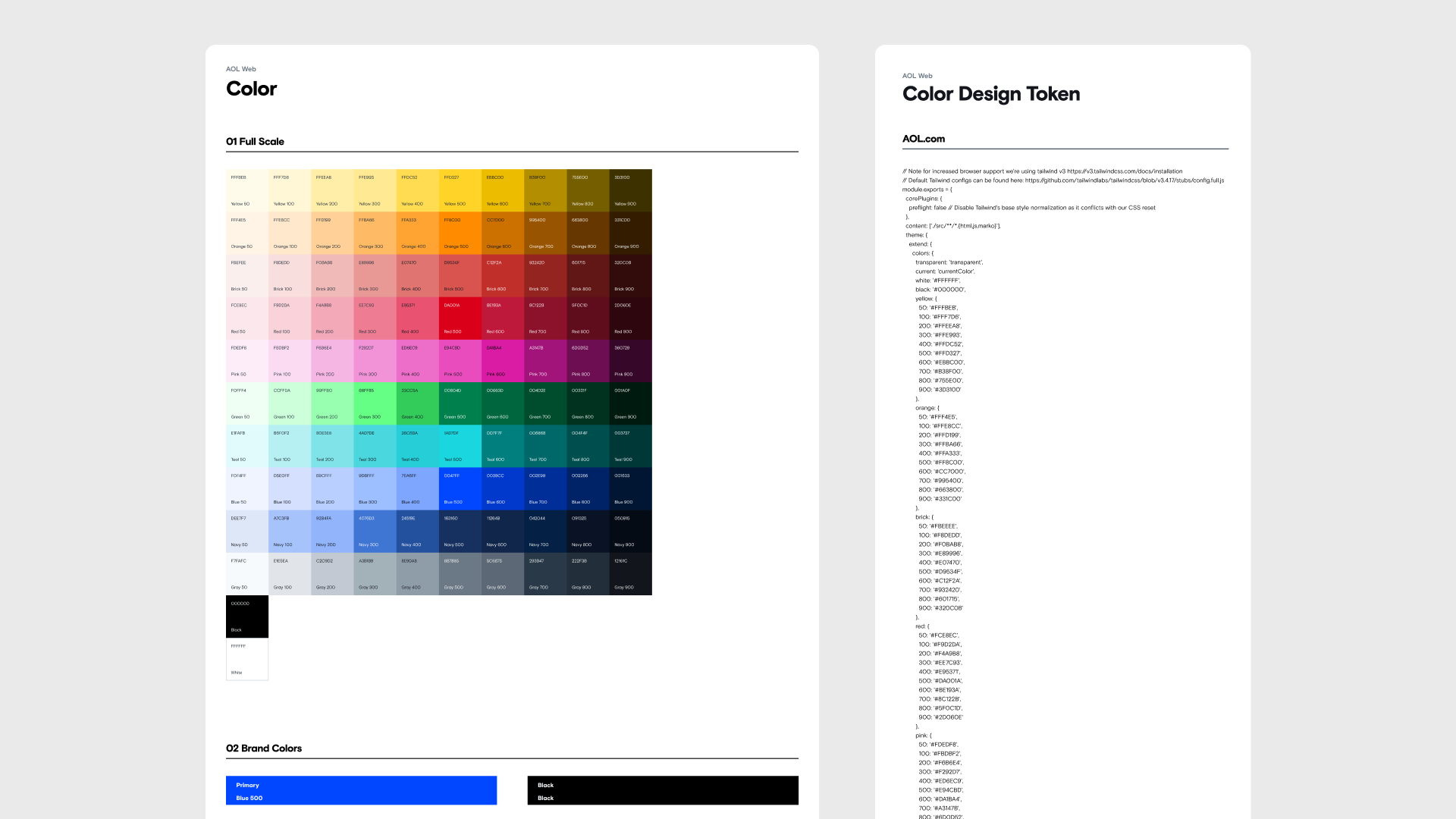The width and height of the screenshot is (1456, 819).
Task: Click the Gray 900 swatch
Action: pyautogui.click(x=630, y=574)
